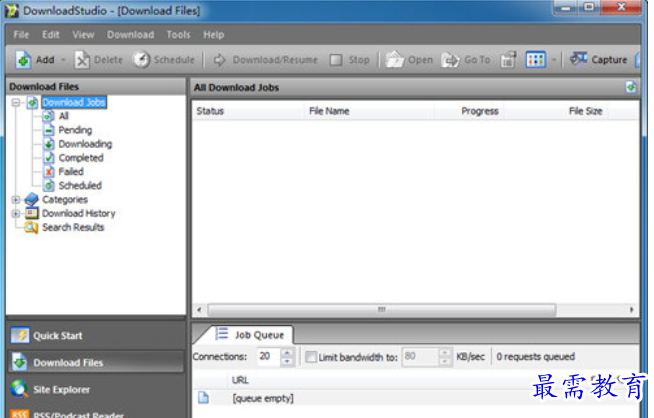
Task: Open the Edit menu
Action: coord(50,35)
